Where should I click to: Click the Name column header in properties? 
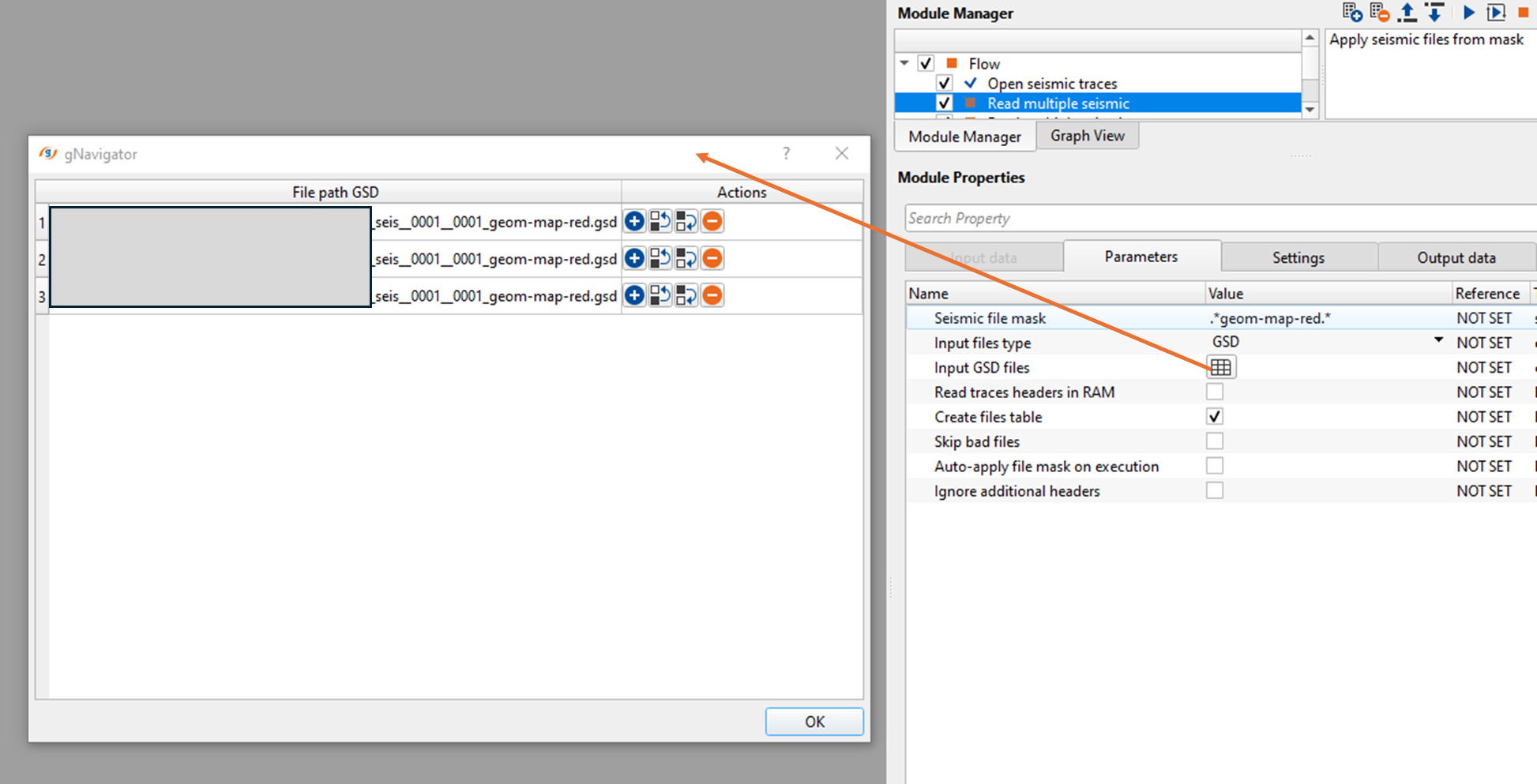[1055, 293]
